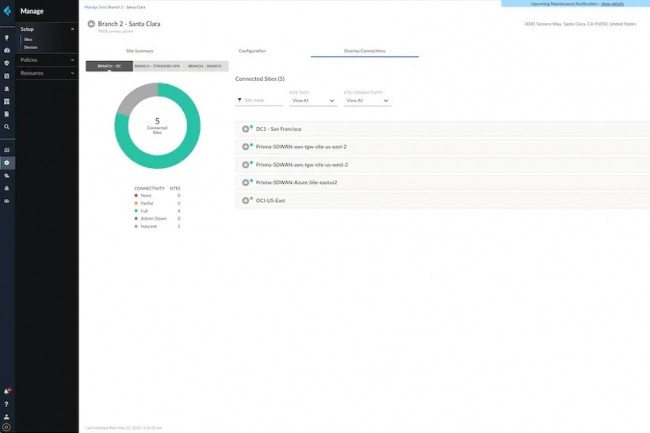This screenshot has height=433, width=650.
Task: Select the Branch - DC toggle button
Action: click(x=109, y=66)
